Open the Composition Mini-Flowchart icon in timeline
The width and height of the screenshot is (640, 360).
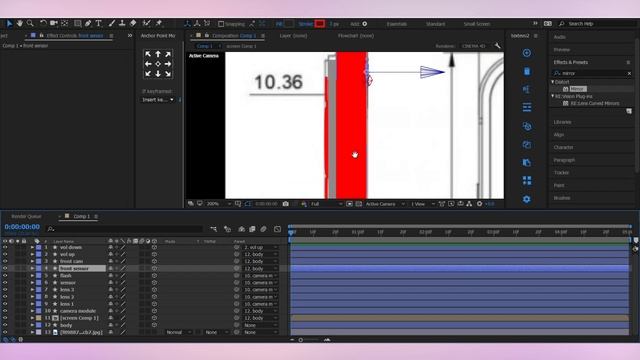point(214,229)
